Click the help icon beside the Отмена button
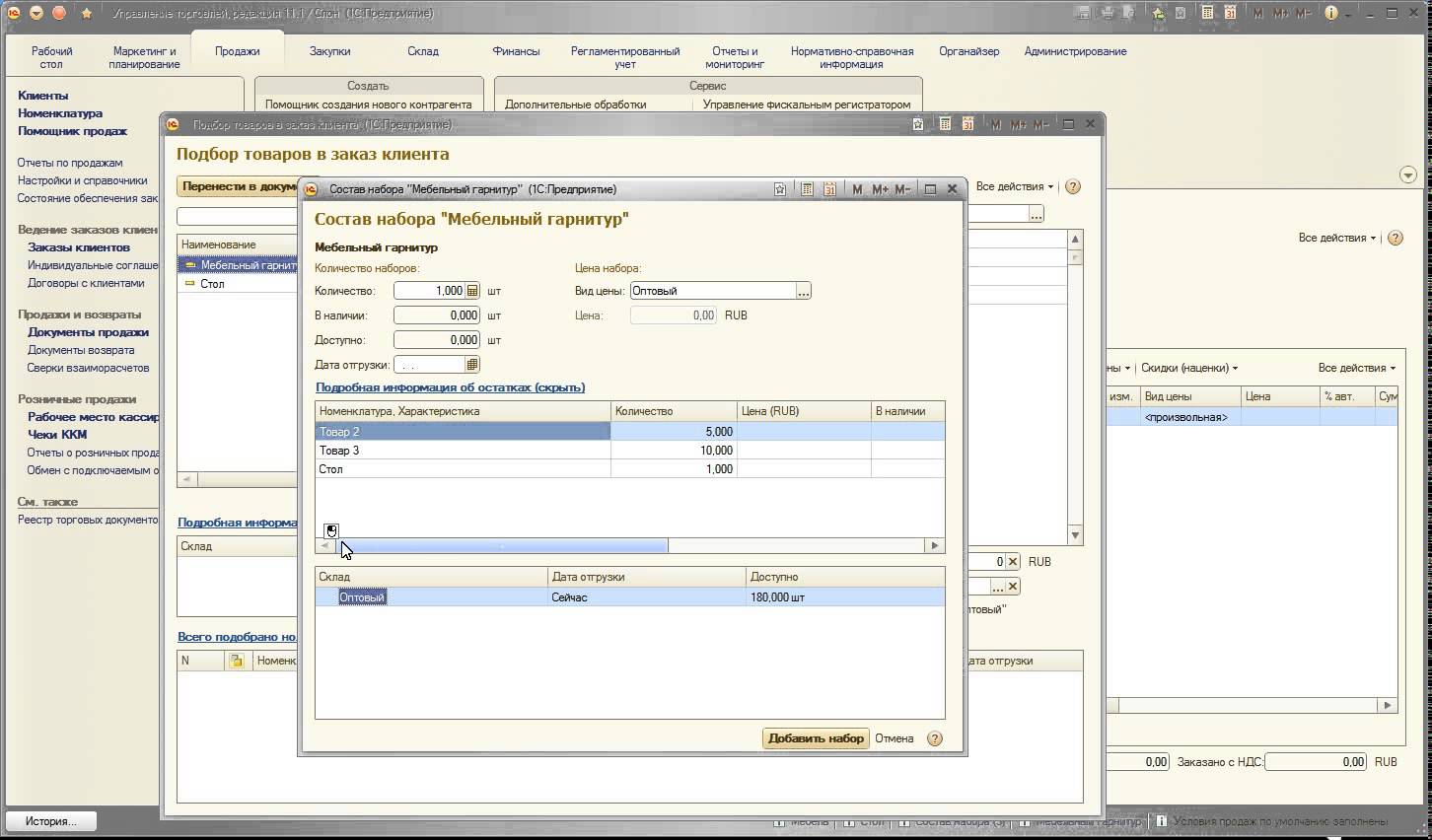Image resolution: width=1432 pixels, height=840 pixels. click(x=935, y=738)
